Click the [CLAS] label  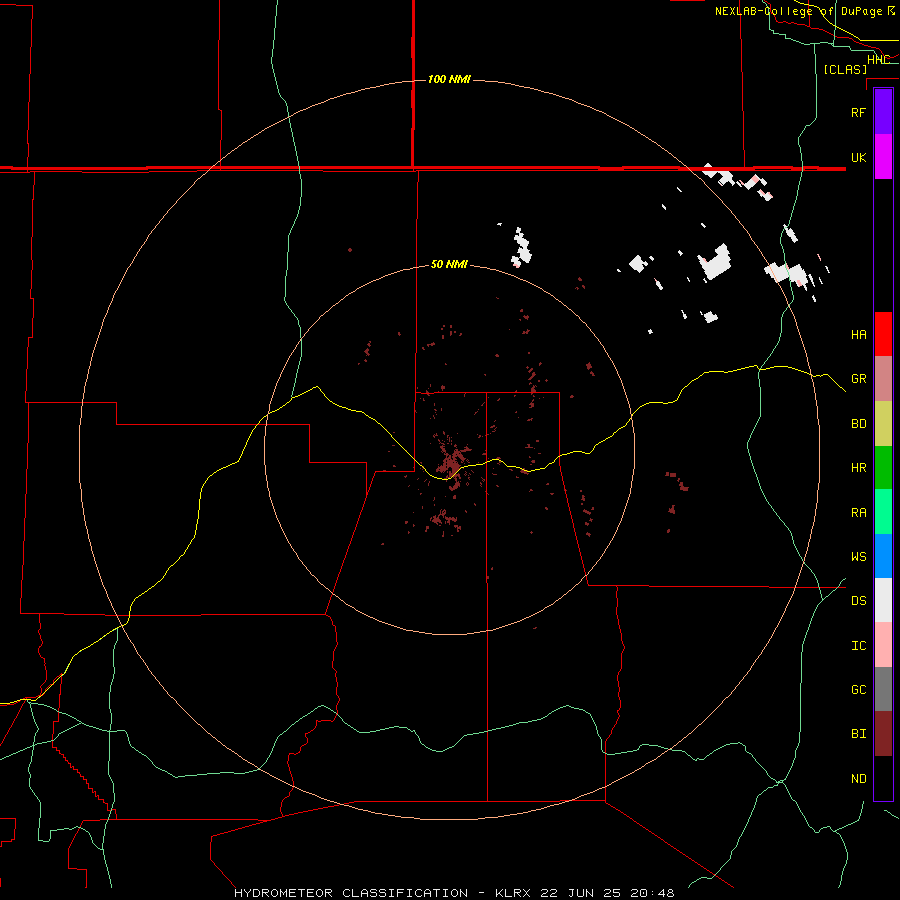click(845, 69)
